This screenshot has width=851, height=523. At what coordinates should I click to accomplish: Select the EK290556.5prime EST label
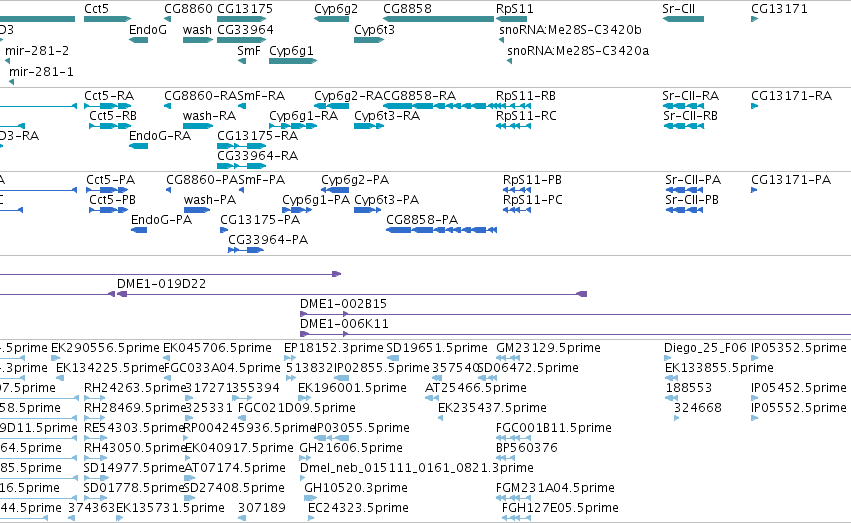pos(105,348)
